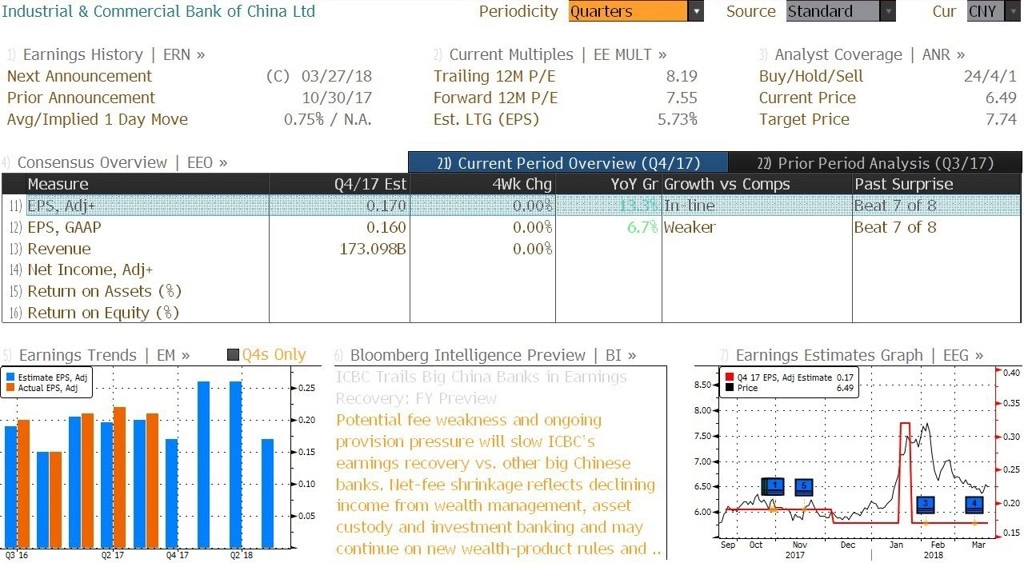Image resolution: width=1024 pixels, height=563 pixels.
Task: Toggle the Q4s Only checkbox
Action: (x=233, y=355)
